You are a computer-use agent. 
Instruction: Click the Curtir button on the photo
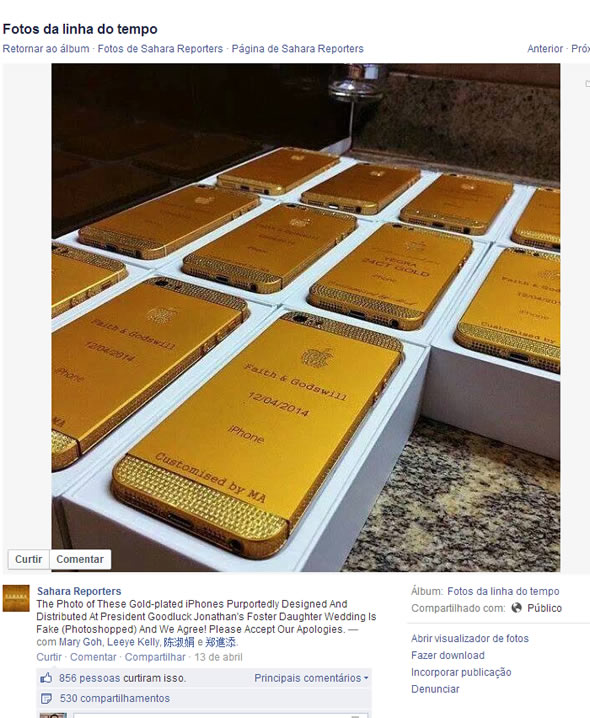[x=28, y=559]
